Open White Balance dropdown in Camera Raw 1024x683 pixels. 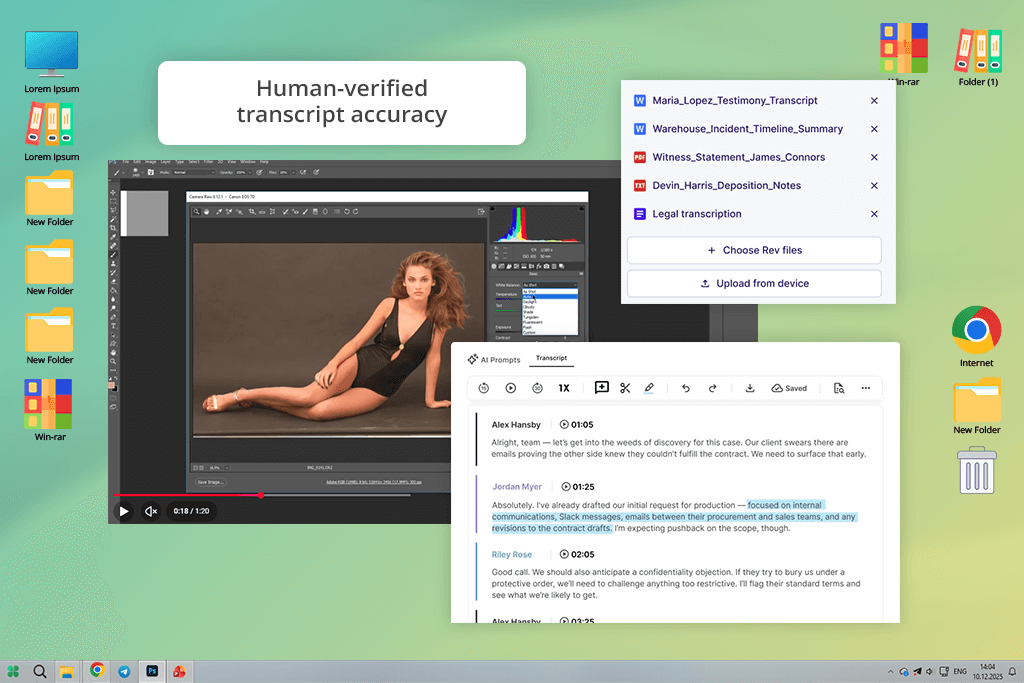tap(550, 285)
